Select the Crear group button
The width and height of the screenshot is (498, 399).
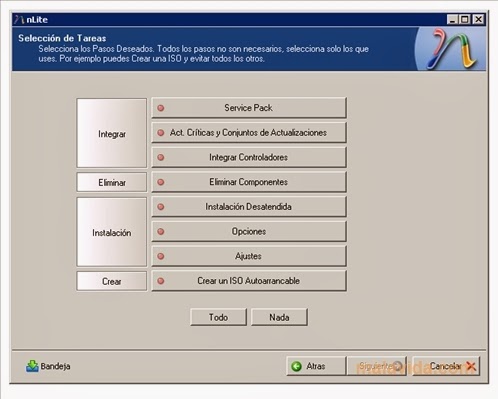(112, 281)
